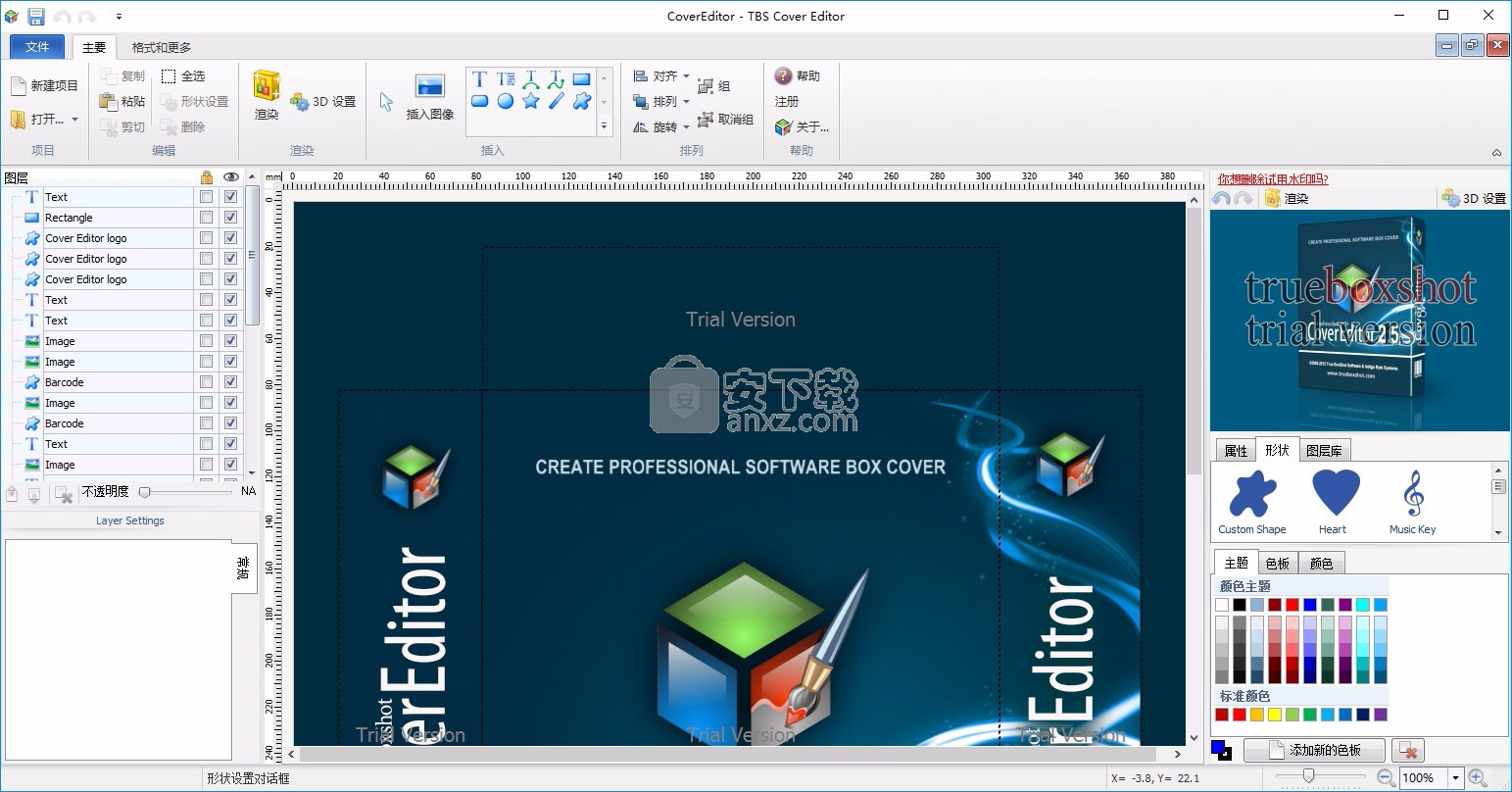Open Help (帮助) with question mark icon
The image size is (1512, 792).
798,75
